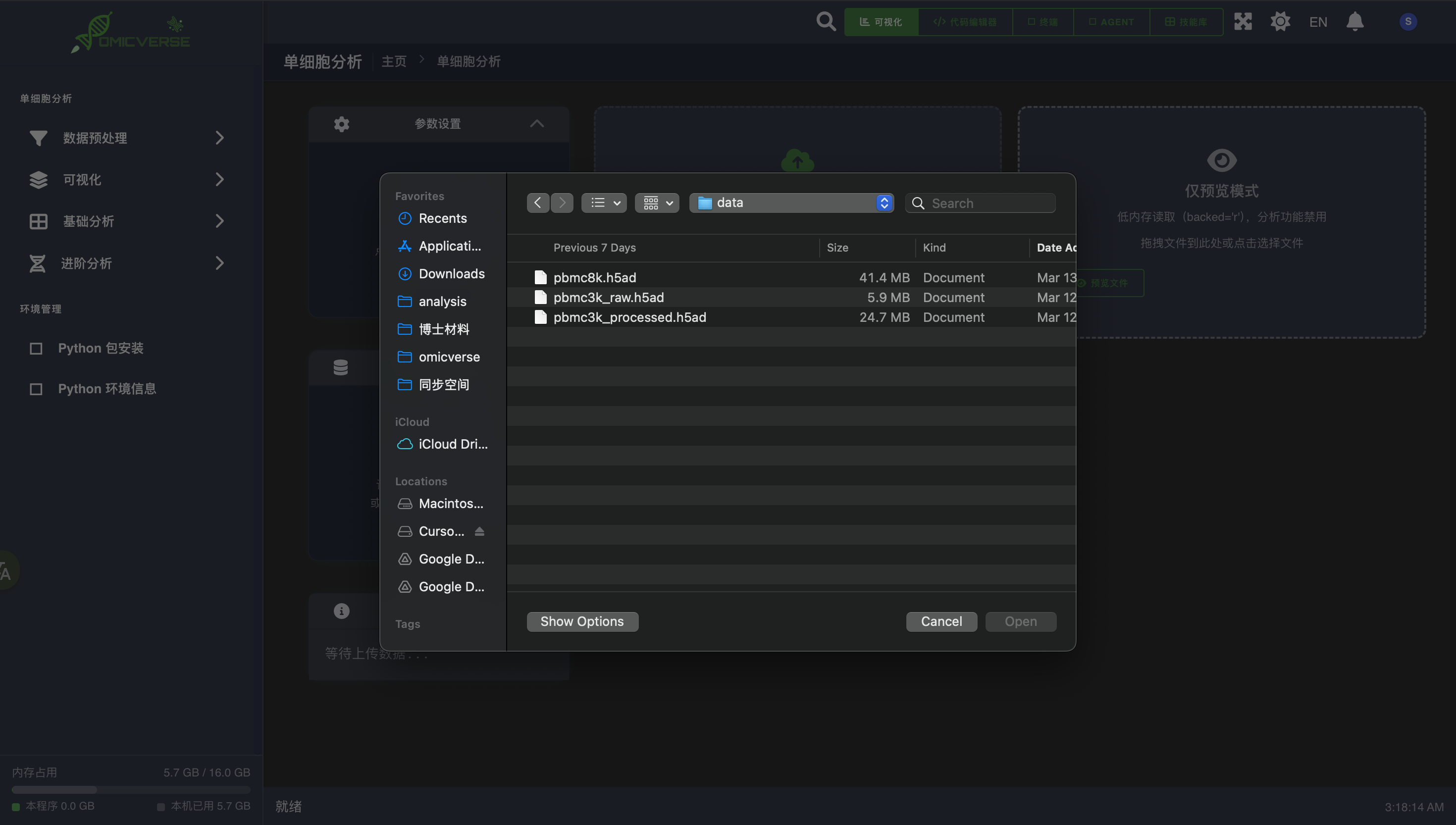
Task: Switch to the 代码编辑器 tab
Action: (965, 22)
